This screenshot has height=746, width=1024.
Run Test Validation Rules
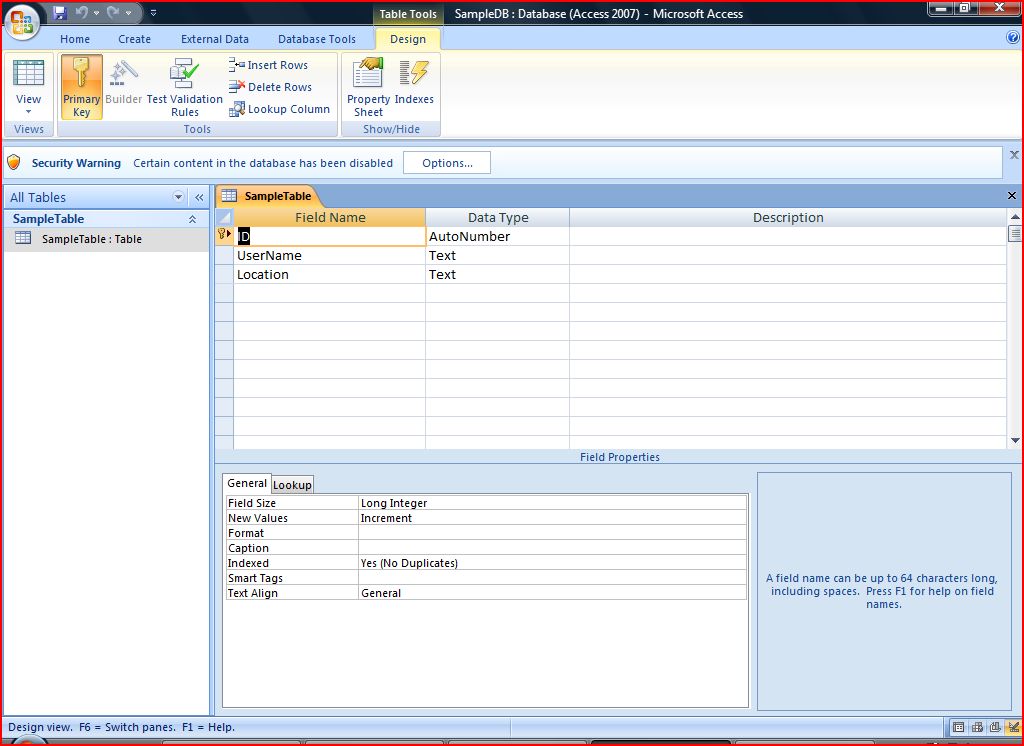click(185, 87)
